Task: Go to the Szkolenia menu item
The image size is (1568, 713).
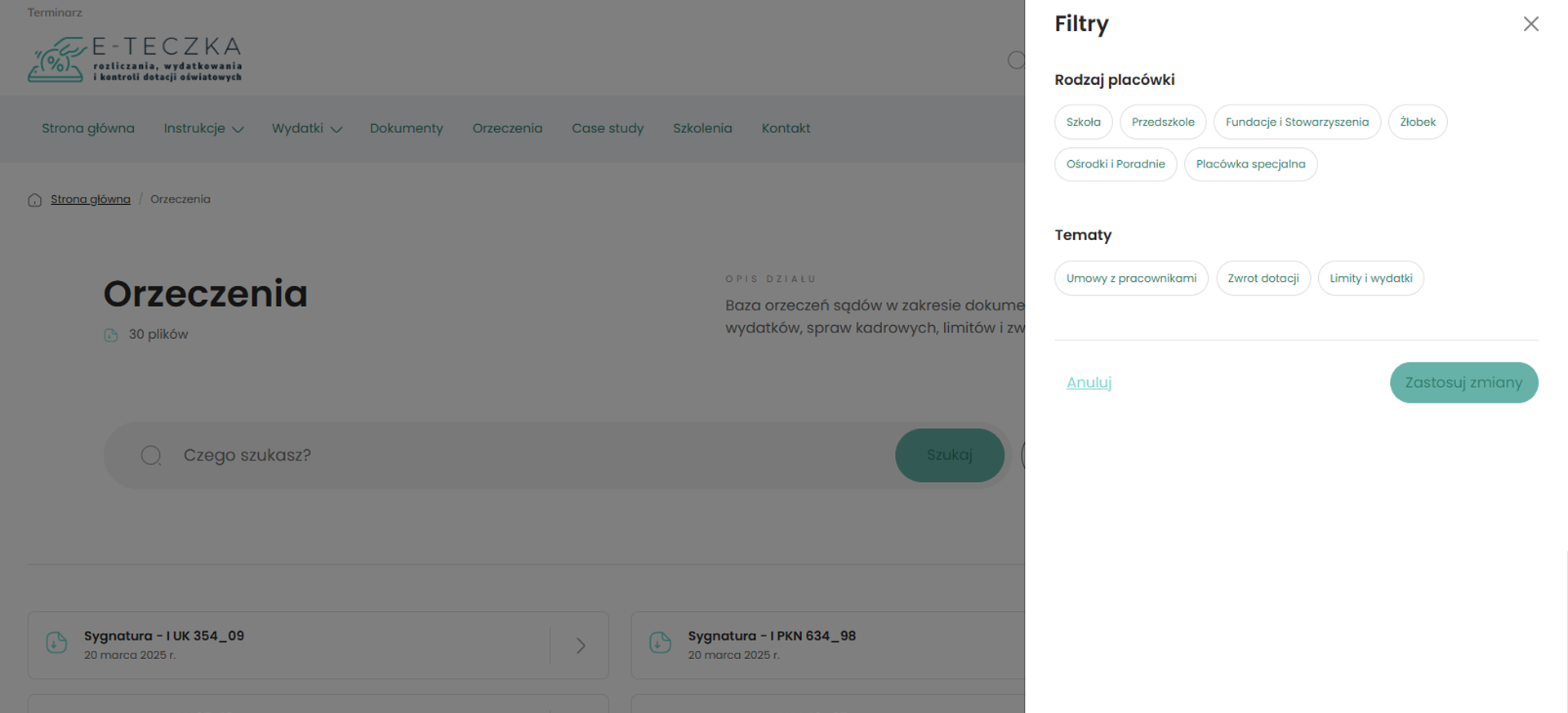Action: click(702, 129)
